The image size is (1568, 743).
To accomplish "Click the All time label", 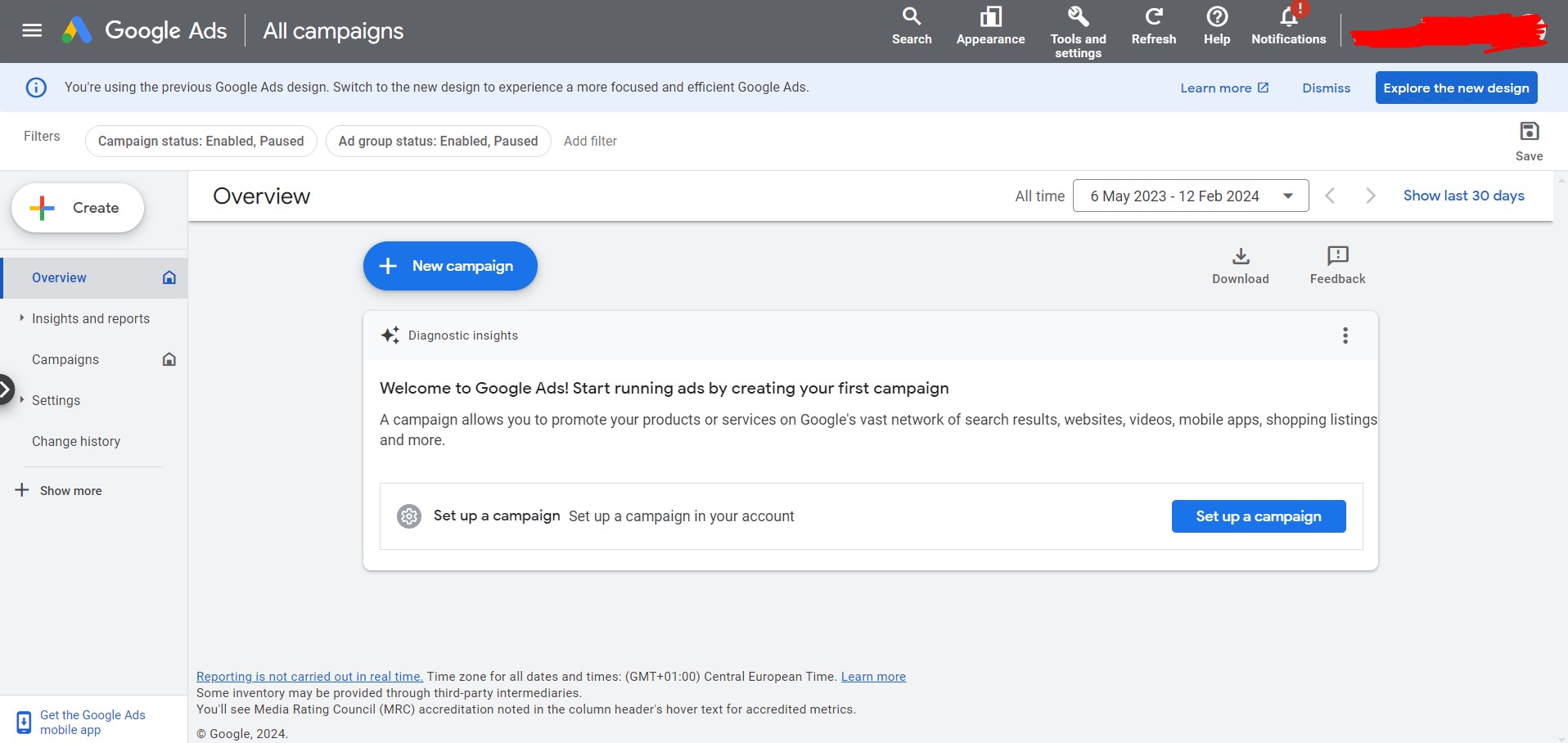I will click(x=1039, y=196).
